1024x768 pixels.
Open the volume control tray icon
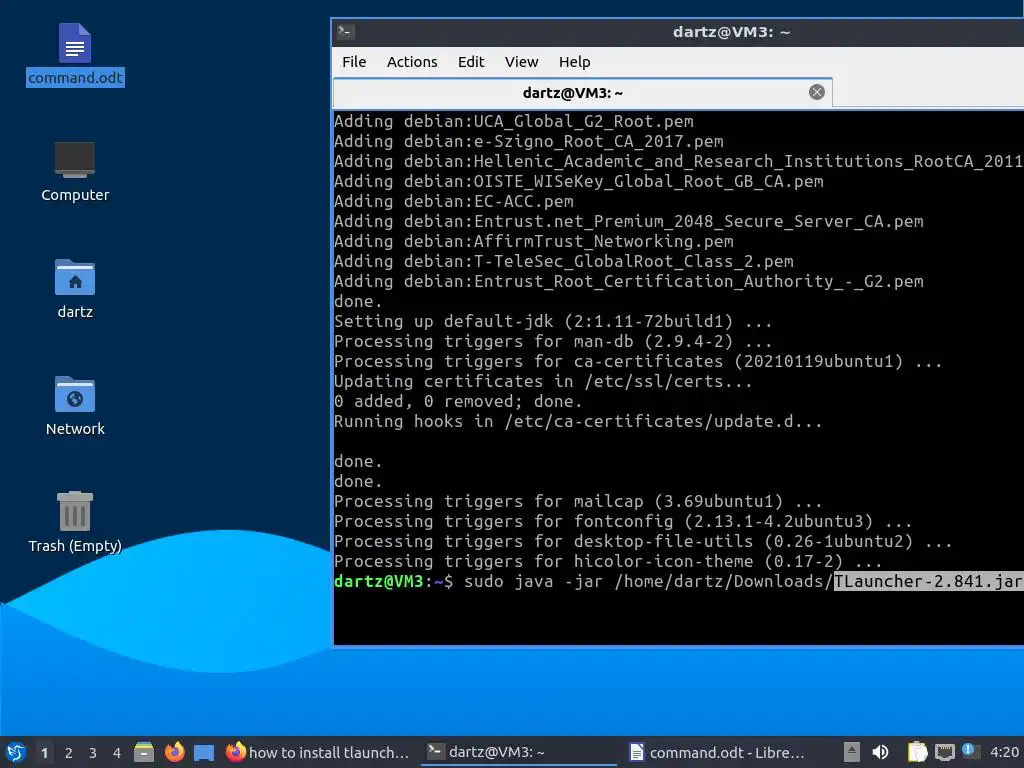pyautogui.click(x=880, y=752)
